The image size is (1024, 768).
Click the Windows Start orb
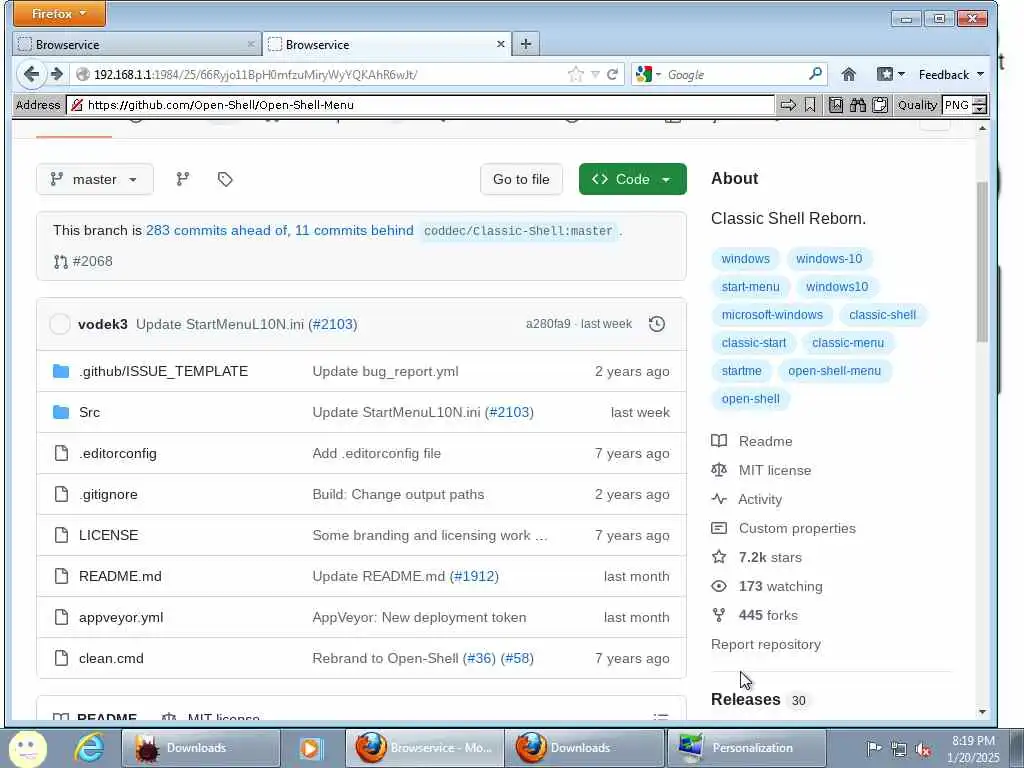pyautogui.click(x=27, y=748)
